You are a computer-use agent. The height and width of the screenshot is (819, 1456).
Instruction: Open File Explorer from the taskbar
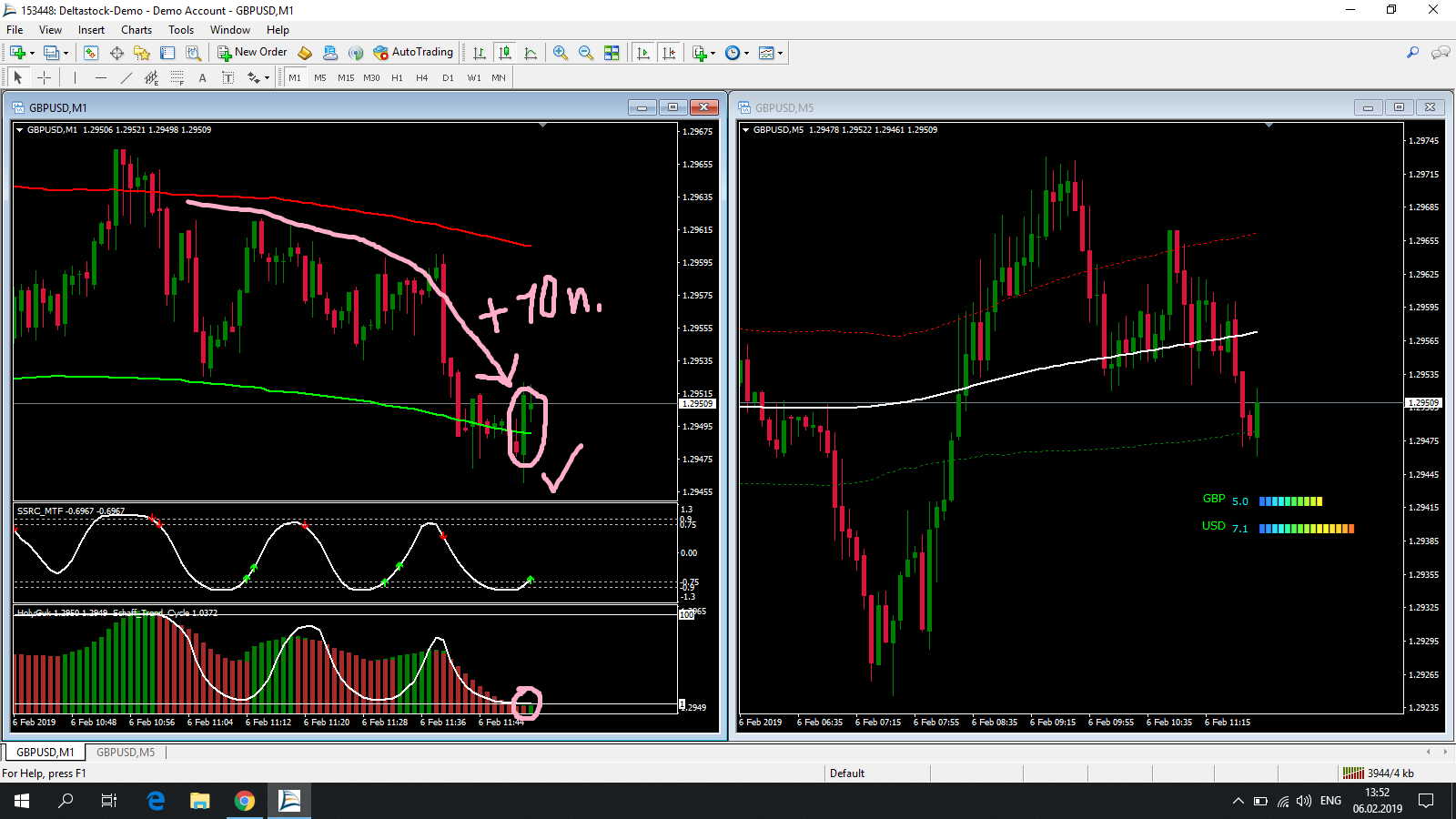[x=200, y=801]
